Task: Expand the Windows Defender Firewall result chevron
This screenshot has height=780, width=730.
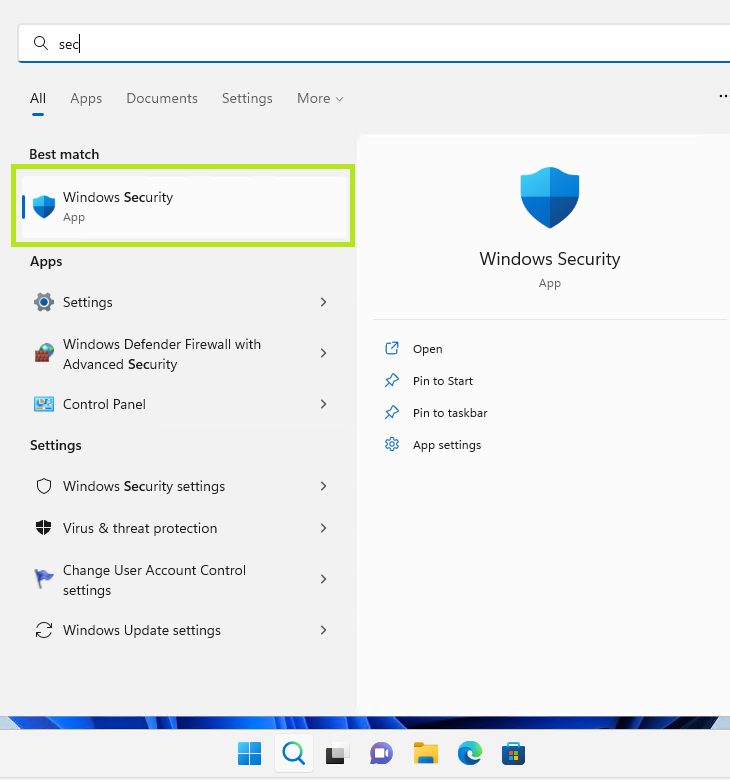Action: coord(323,353)
